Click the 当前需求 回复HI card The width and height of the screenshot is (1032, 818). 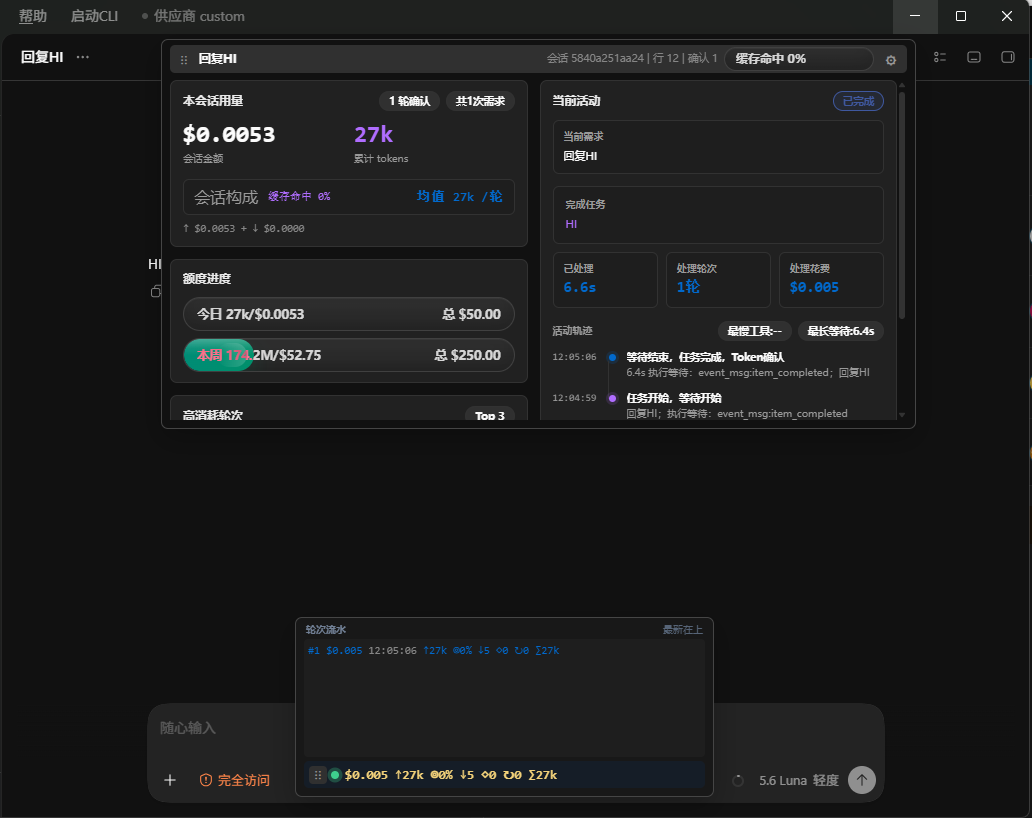718,147
